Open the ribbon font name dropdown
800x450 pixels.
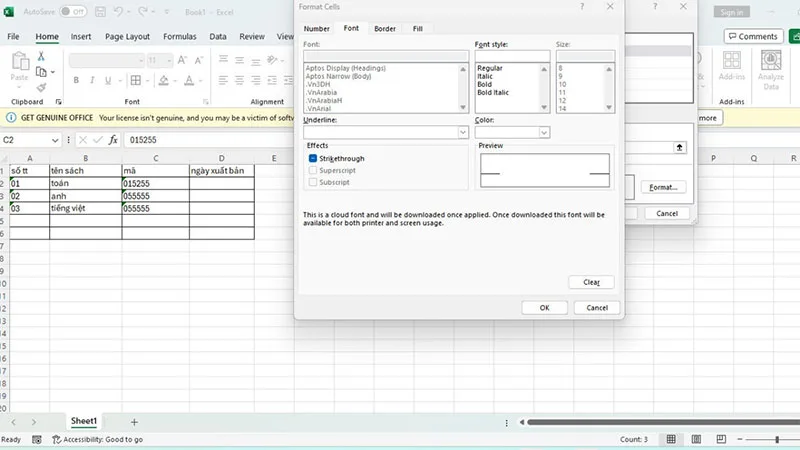pos(141,61)
